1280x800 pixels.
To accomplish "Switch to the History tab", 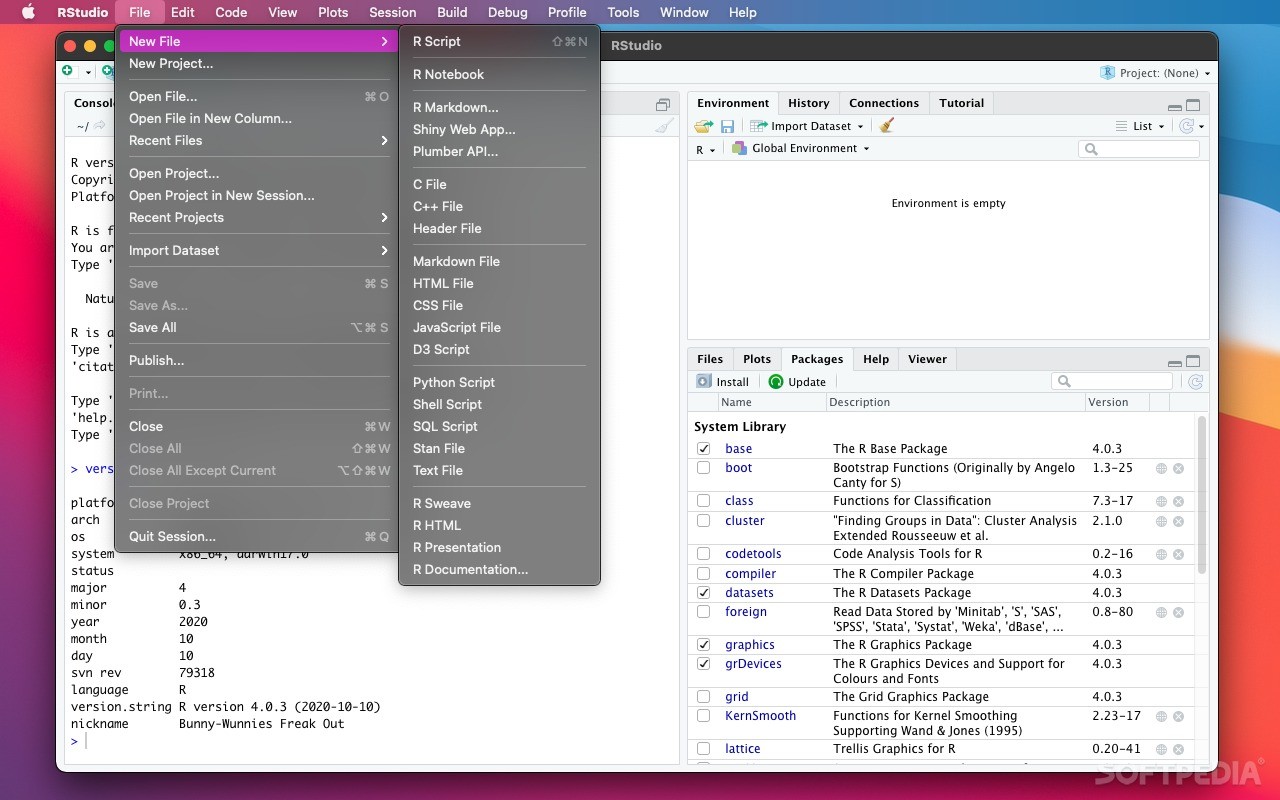I will point(808,103).
